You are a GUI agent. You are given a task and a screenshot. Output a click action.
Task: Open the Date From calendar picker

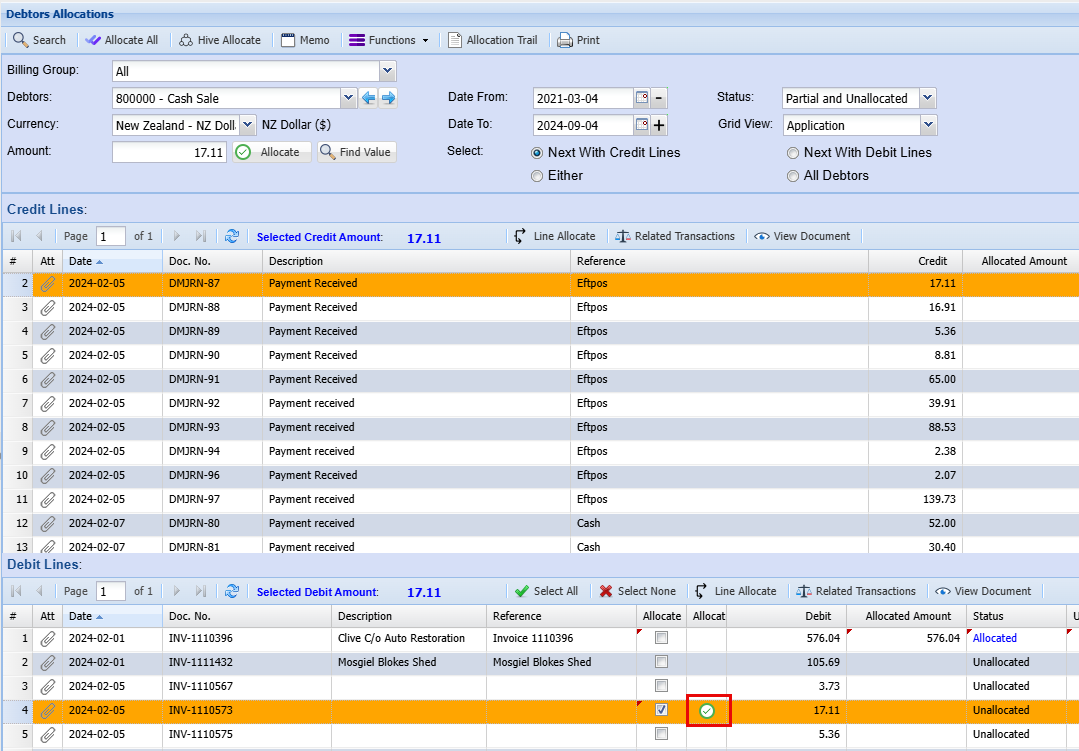tap(642, 98)
